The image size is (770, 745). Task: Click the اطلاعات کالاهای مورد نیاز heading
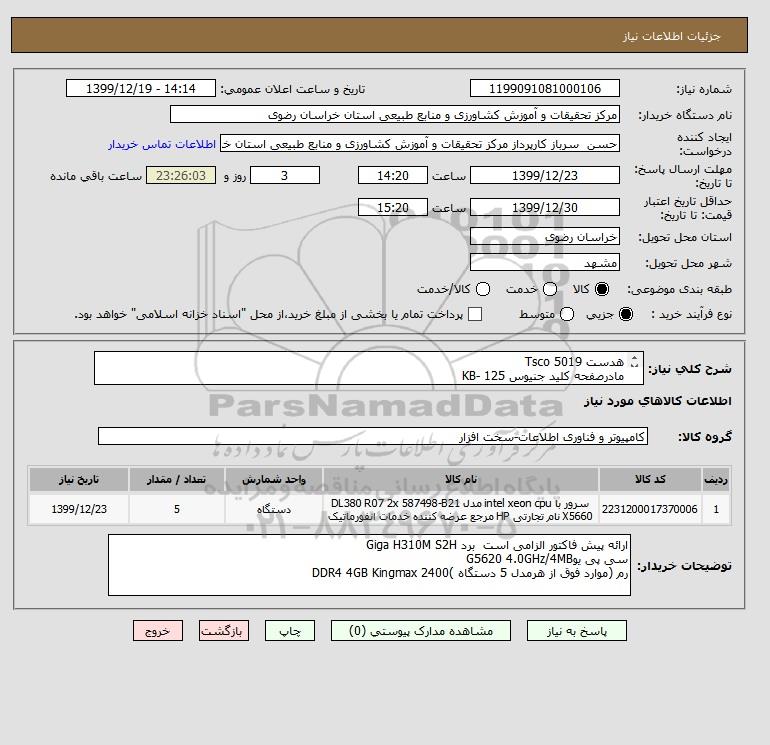[x=658, y=401]
